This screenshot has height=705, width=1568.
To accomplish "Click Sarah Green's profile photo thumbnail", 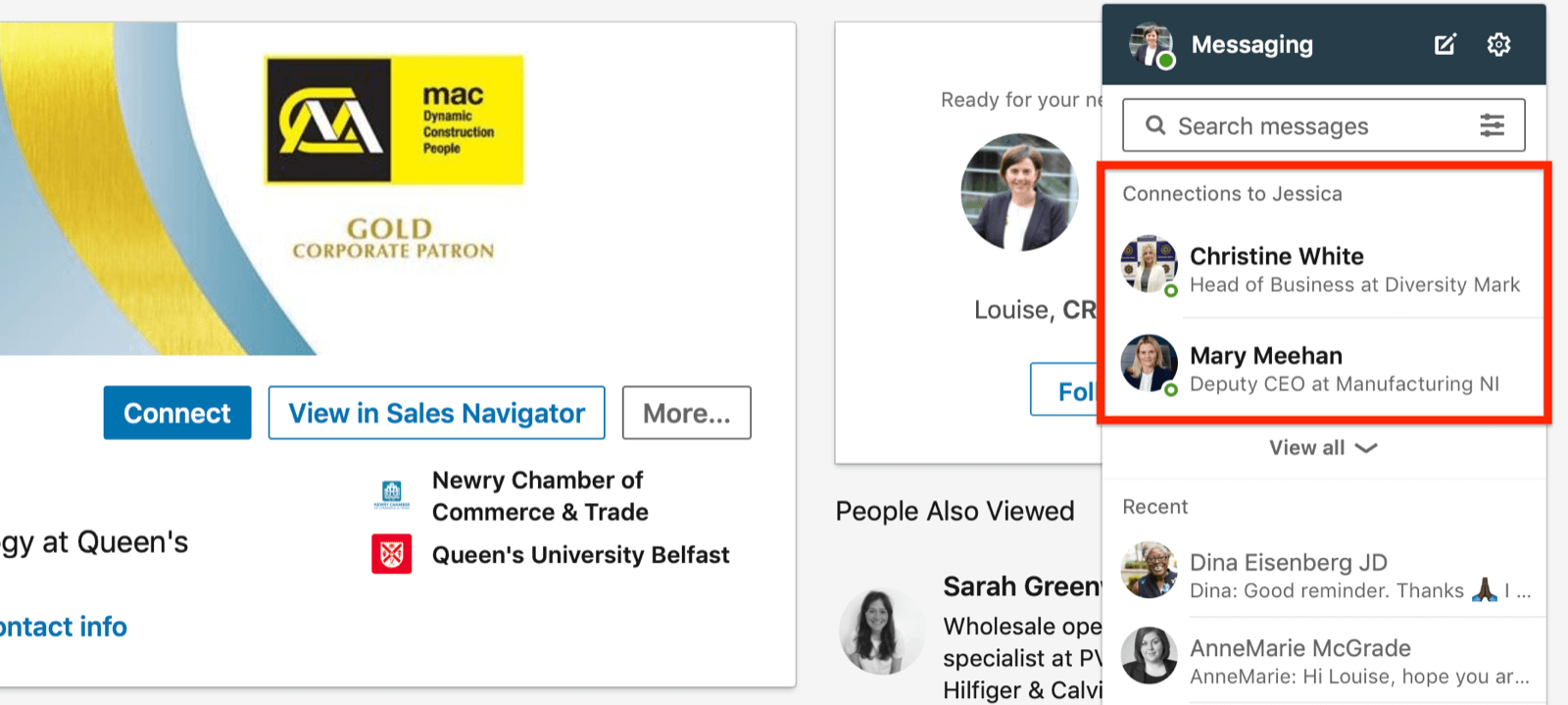I will pyautogui.click(x=881, y=630).
